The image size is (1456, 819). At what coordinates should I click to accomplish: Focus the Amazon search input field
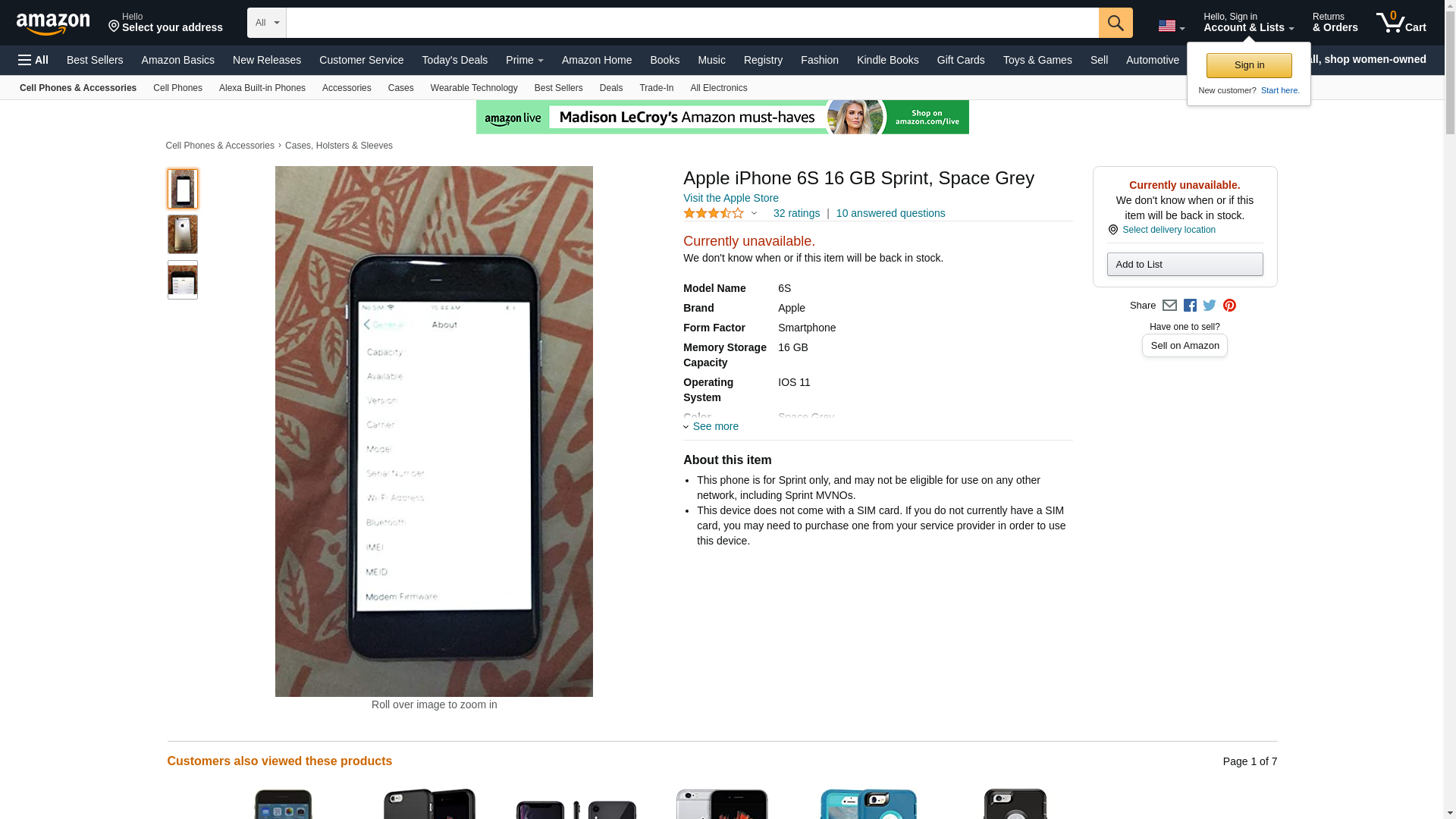[x=692, y=23]
